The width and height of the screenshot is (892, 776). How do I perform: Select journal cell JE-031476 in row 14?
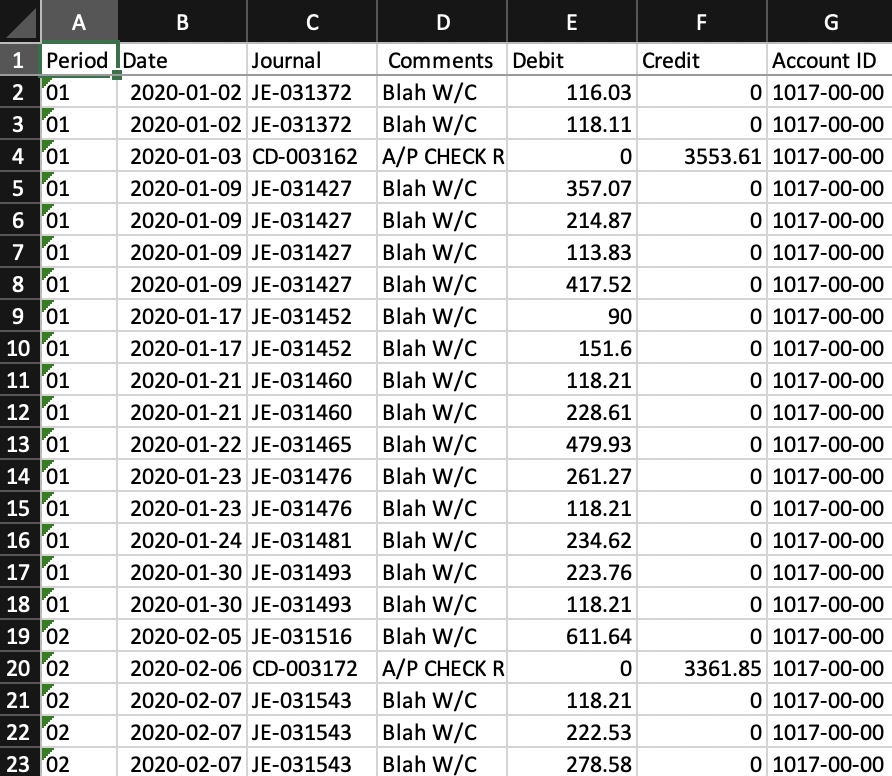[312, 476]
